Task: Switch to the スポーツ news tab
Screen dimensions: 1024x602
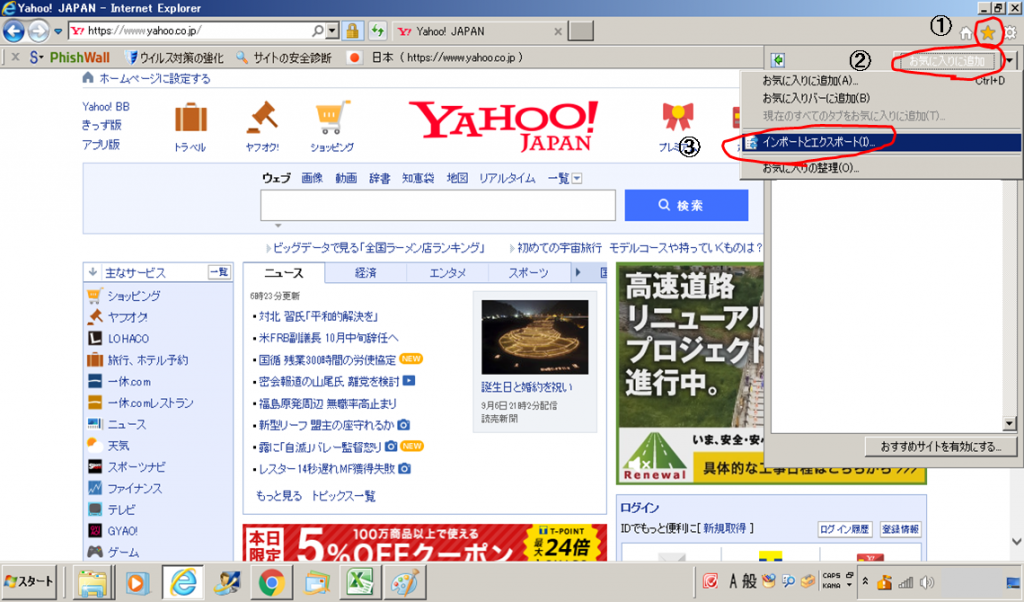Action: (528, 272)
